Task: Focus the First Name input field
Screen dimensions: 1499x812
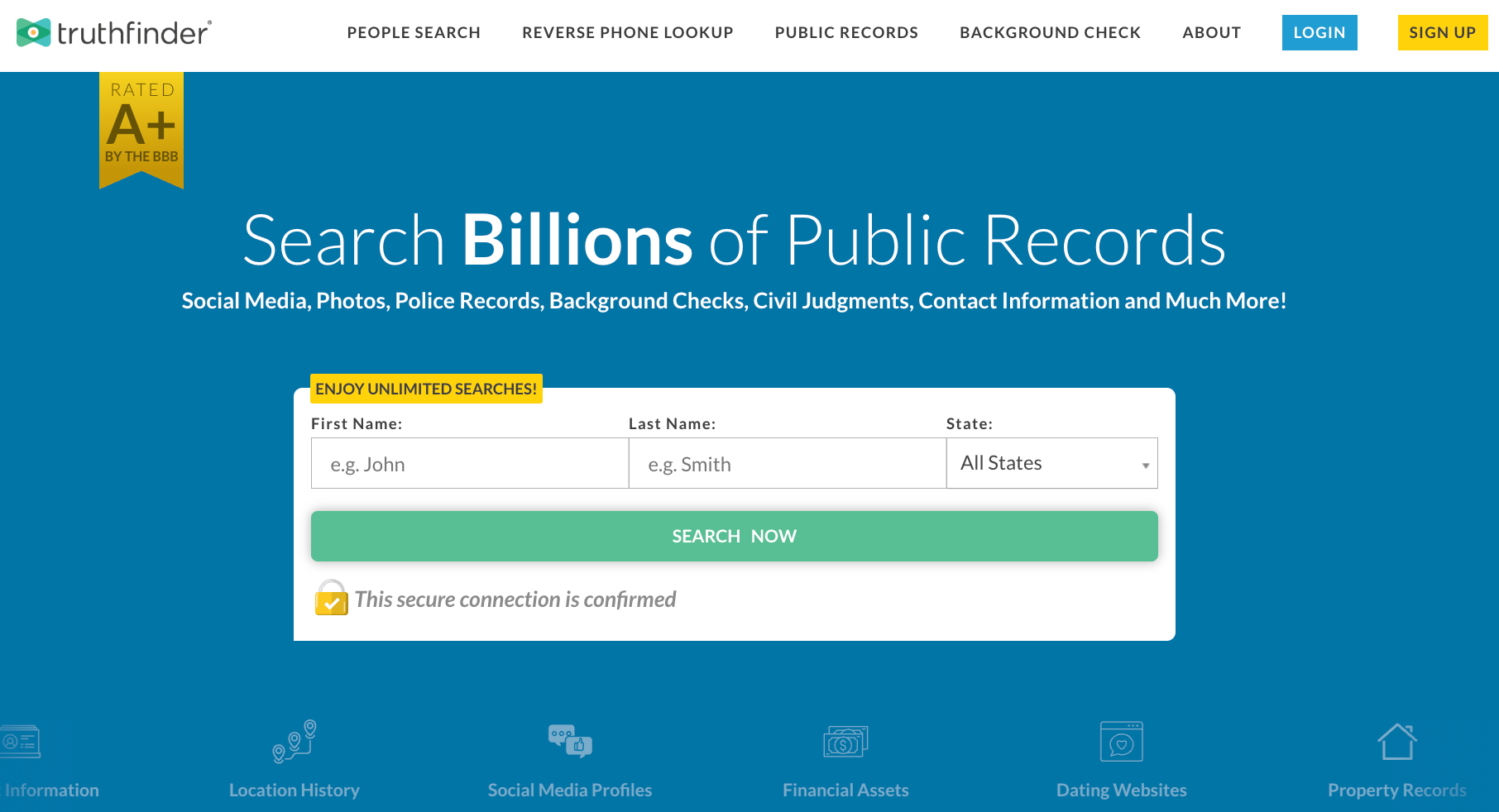Action: (470, 463)
